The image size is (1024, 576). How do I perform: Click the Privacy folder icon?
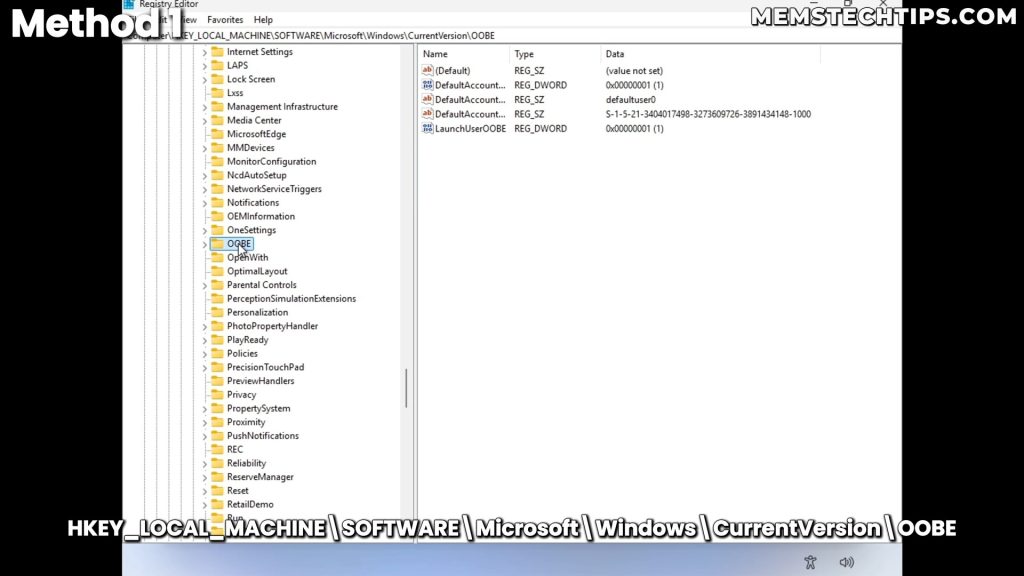pos(217,395)
